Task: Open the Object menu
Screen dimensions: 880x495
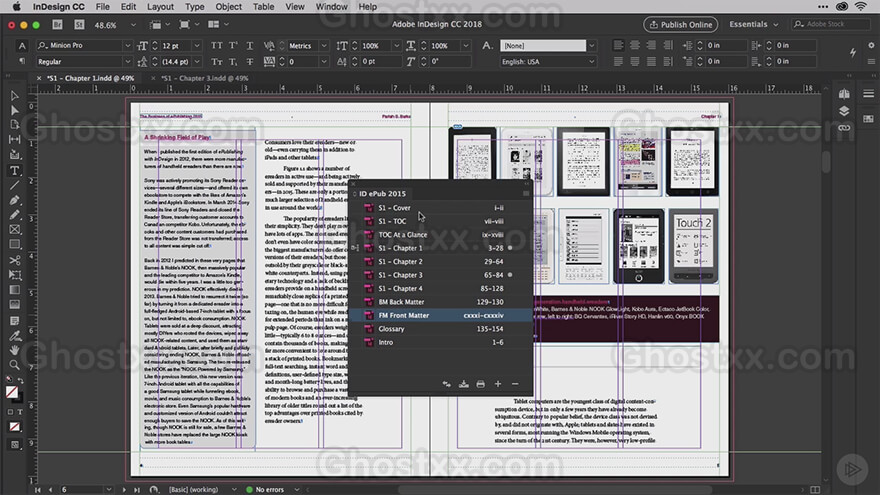Action: [x=228, y=7]
